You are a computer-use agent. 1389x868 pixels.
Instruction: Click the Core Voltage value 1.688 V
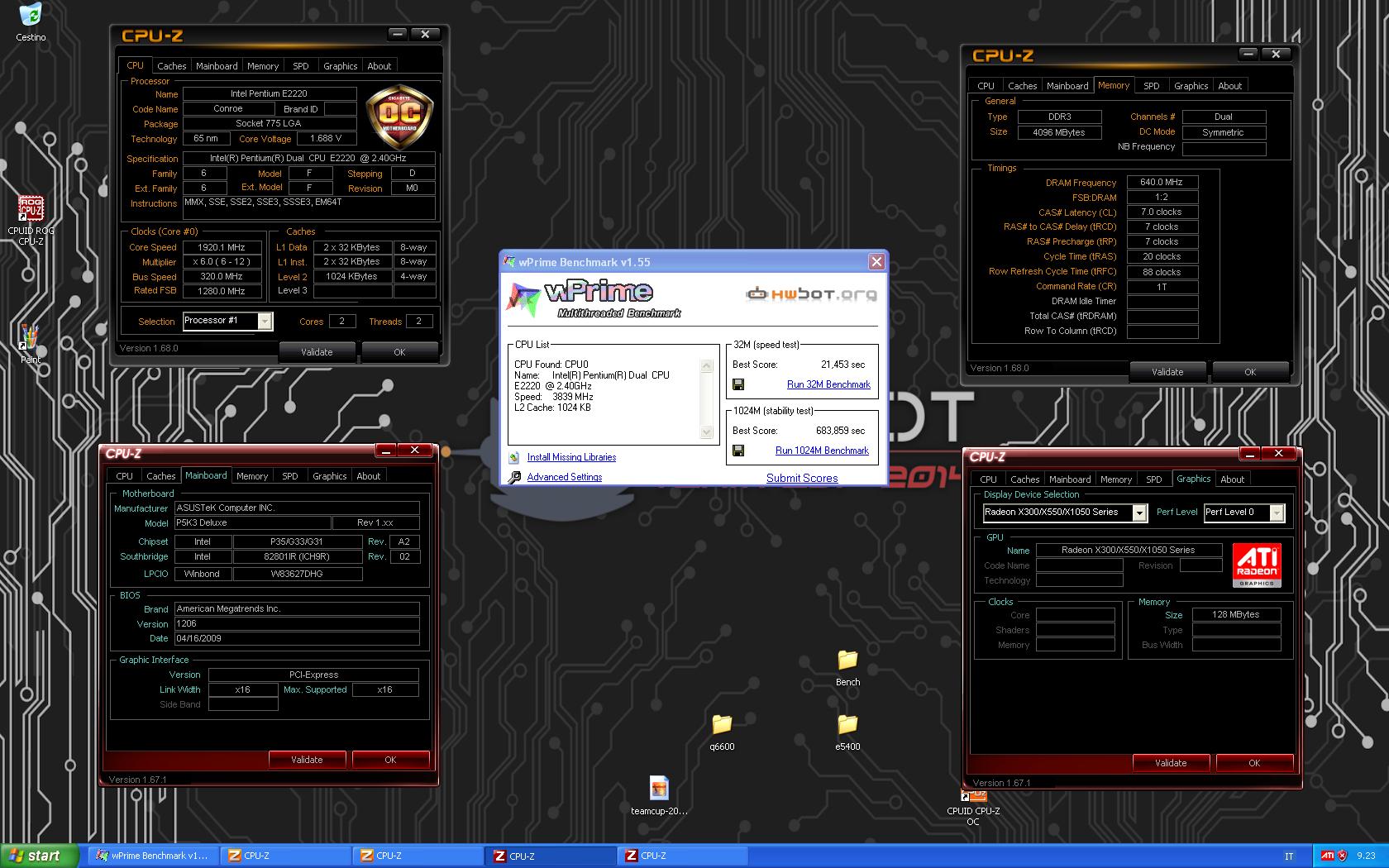point(327,139)
